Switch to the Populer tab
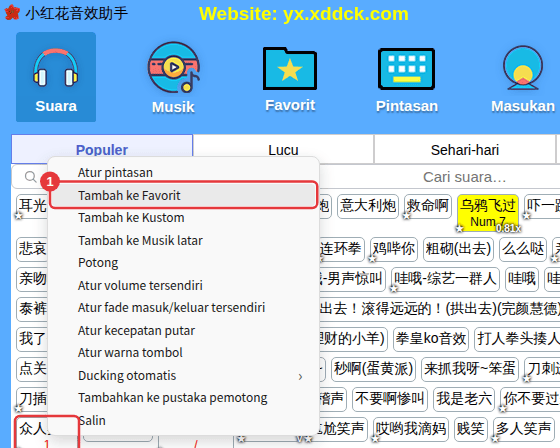 pyautogui.click(x=102, y=149)
